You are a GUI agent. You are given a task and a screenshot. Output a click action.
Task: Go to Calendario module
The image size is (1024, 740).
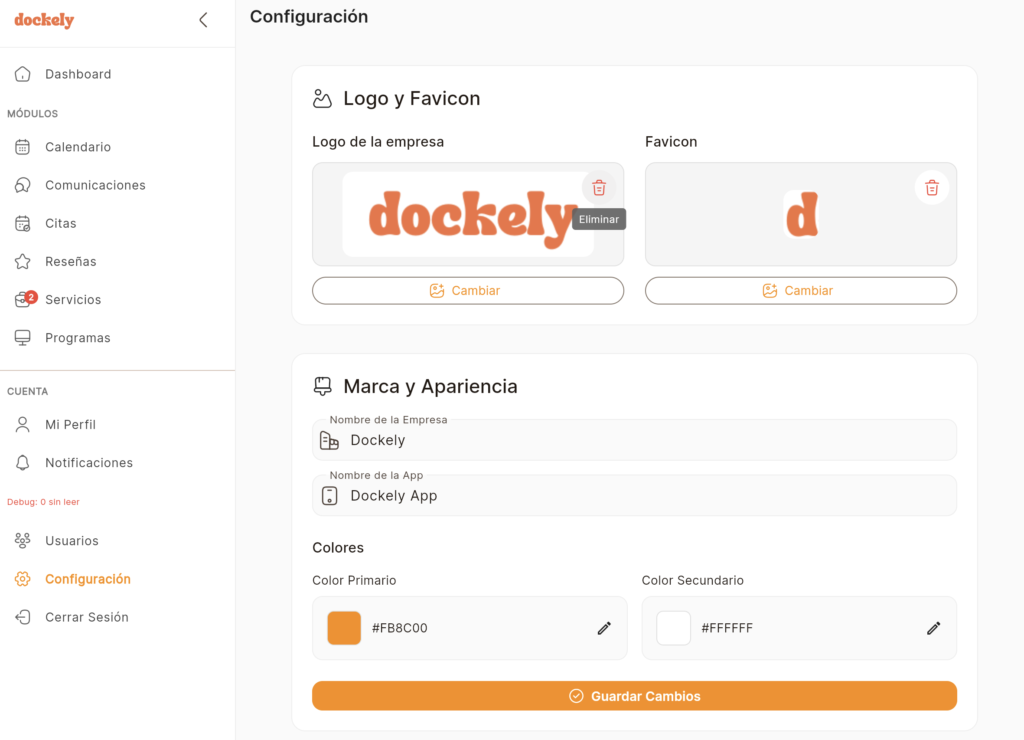tap(77, 147)
